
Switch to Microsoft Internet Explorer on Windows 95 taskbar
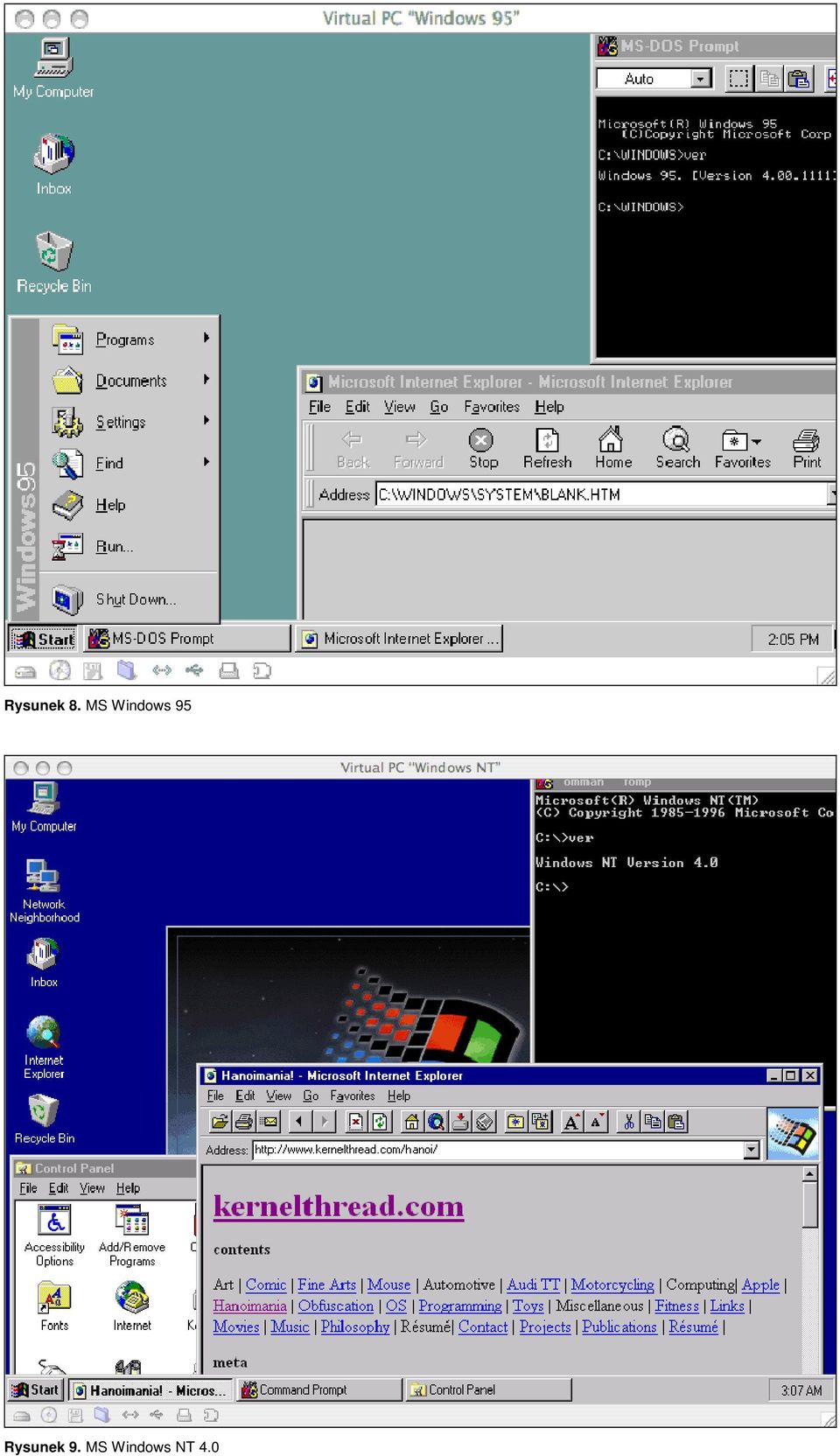pyautogui.click(x=399, y=639)
